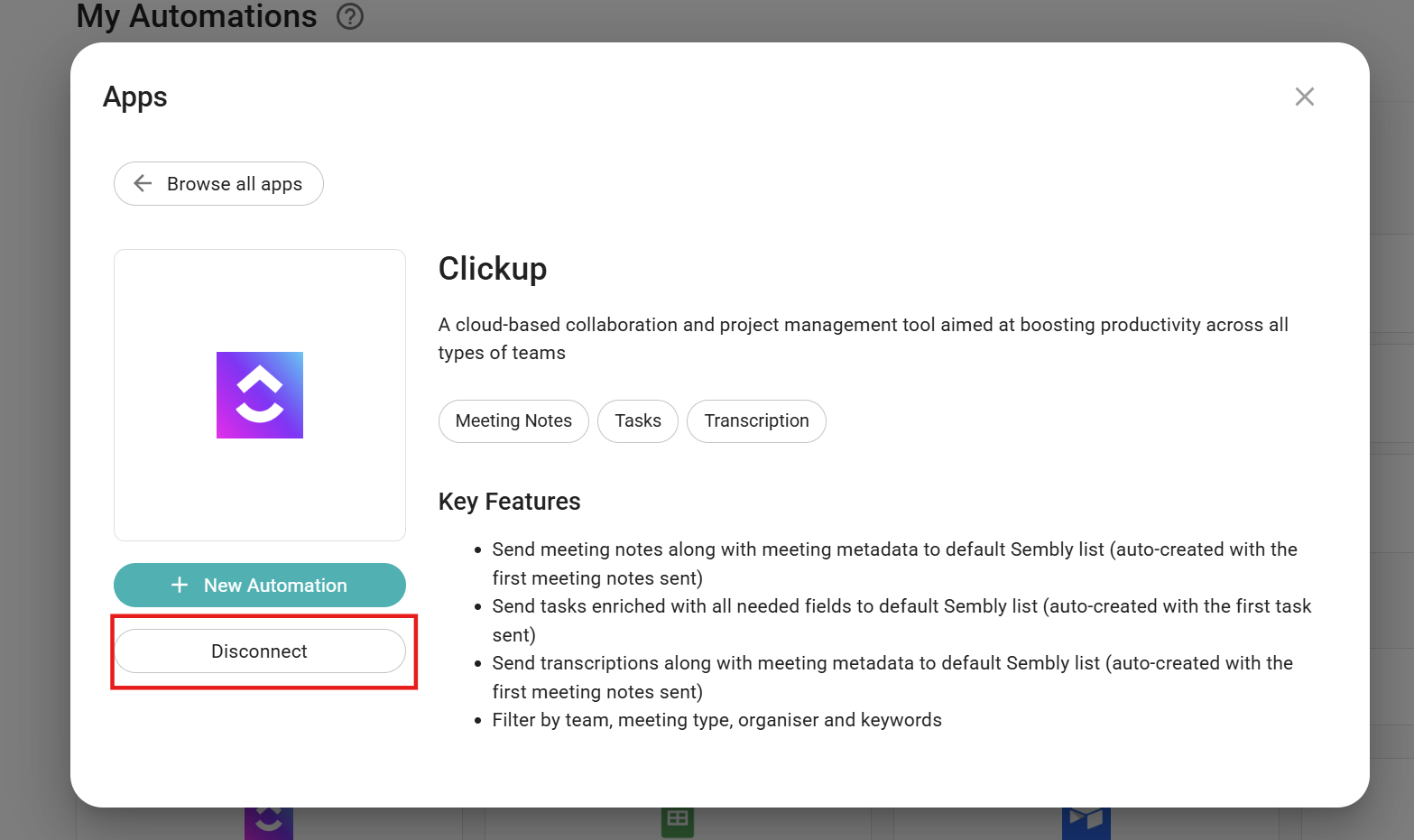Click the back arrow in Browse all apps
Image resolution: width=1414 pixels, height=840 pixels.
pos(143,184)
